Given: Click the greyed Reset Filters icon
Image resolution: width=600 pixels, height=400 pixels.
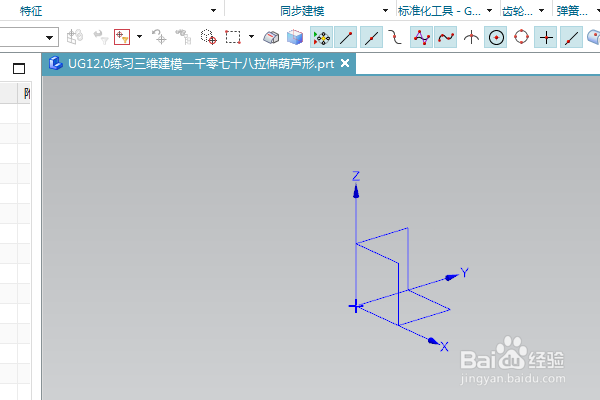Looking at the screenshot, I should tap(101, 37).
